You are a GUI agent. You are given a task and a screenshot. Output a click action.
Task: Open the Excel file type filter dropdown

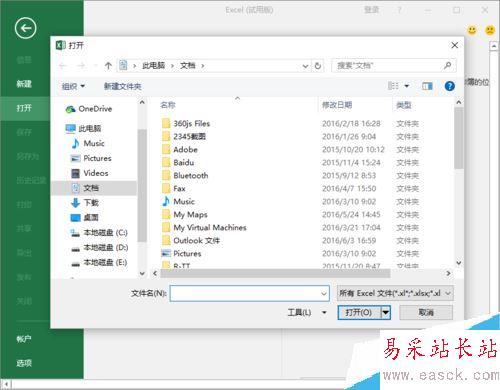[395, 293]
